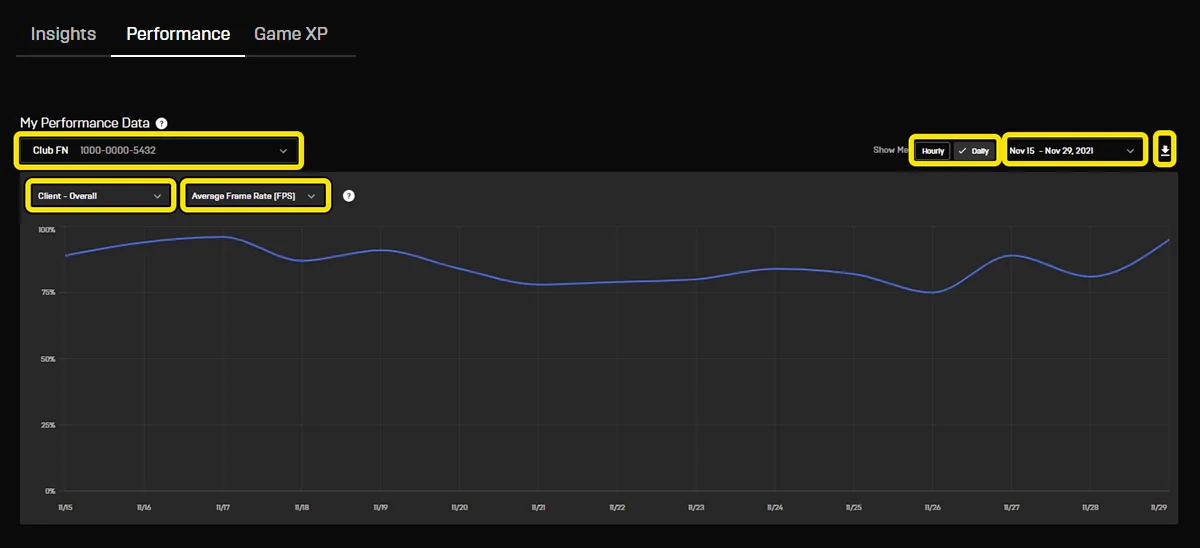Open the Club FN island dropdown
The width and height of the screenshot is (1200, 548).
pyautogui.click(x=159, y=151)
